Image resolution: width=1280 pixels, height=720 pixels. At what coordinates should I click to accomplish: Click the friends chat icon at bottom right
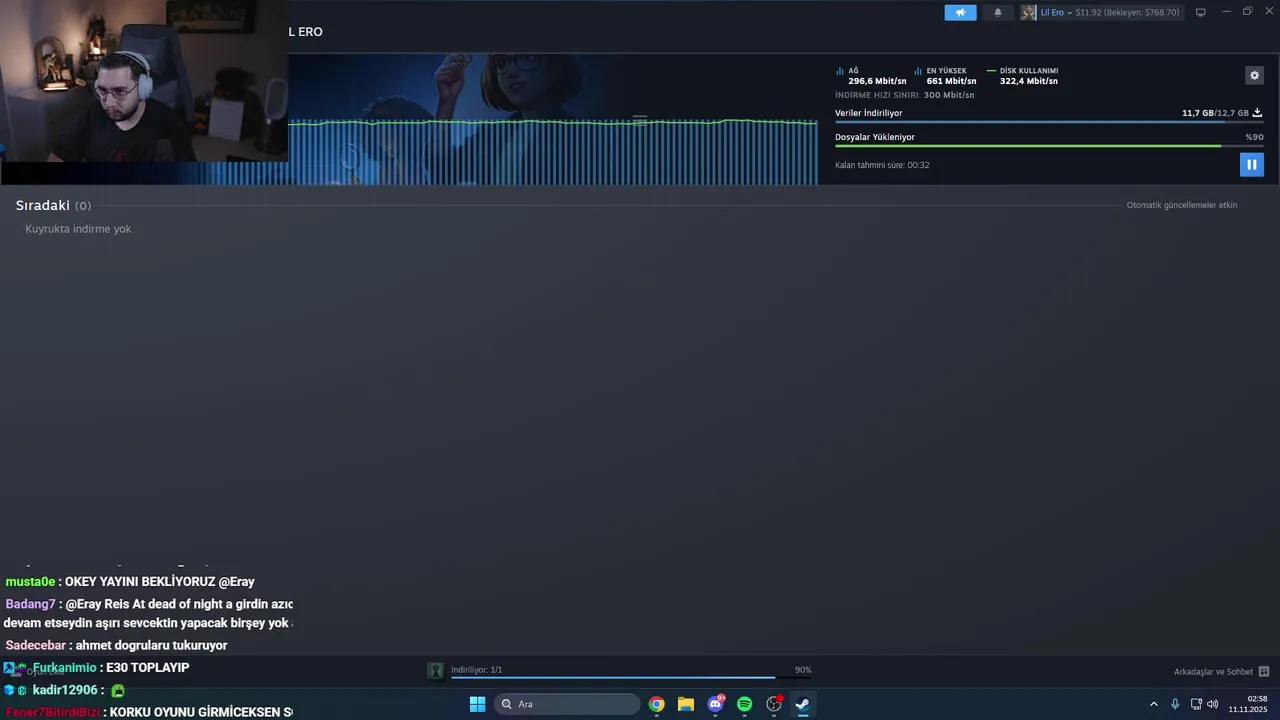1264,672
